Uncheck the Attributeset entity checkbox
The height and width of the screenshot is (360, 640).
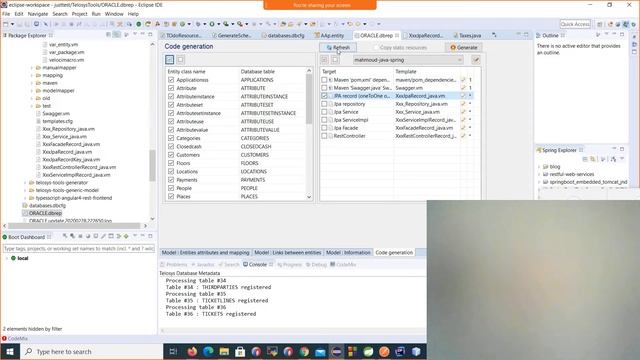tap(171, 105)
